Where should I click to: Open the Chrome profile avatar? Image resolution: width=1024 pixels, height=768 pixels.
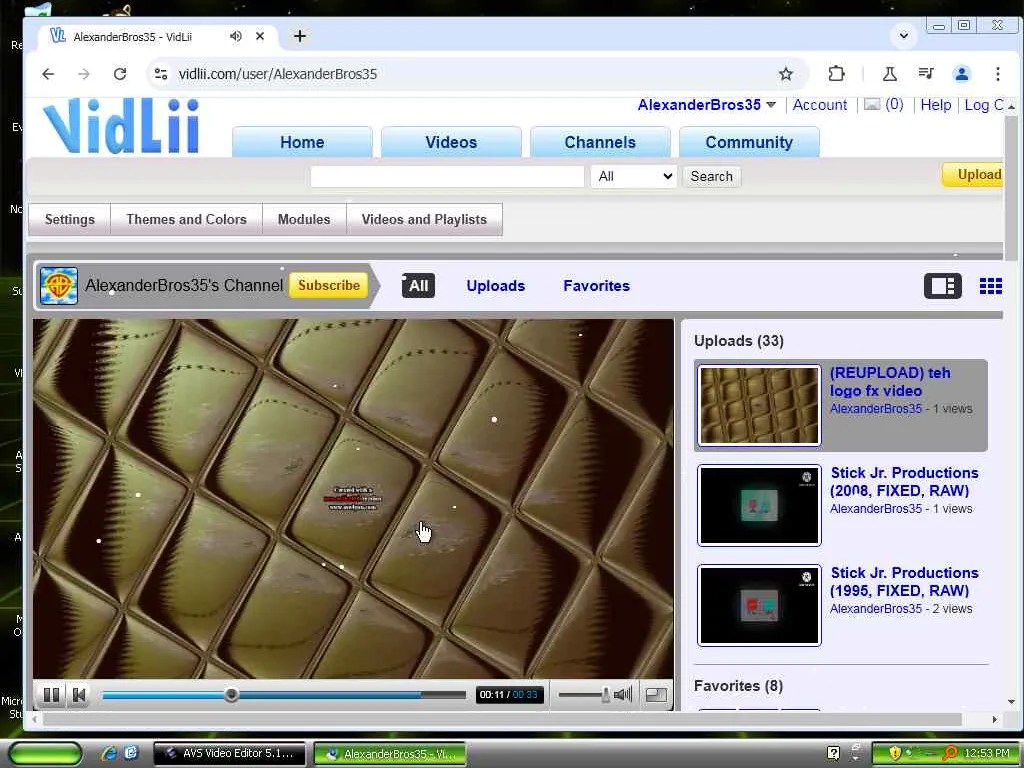pyautogui.click(x=961, y=74)
